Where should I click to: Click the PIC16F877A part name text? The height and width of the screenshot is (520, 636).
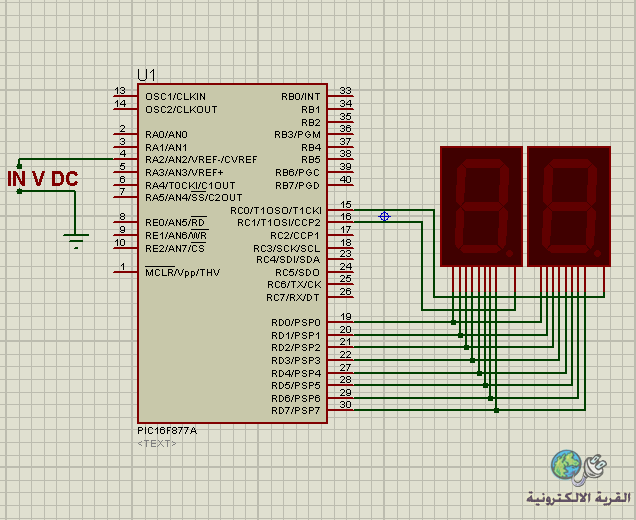[x=167, y=431]
